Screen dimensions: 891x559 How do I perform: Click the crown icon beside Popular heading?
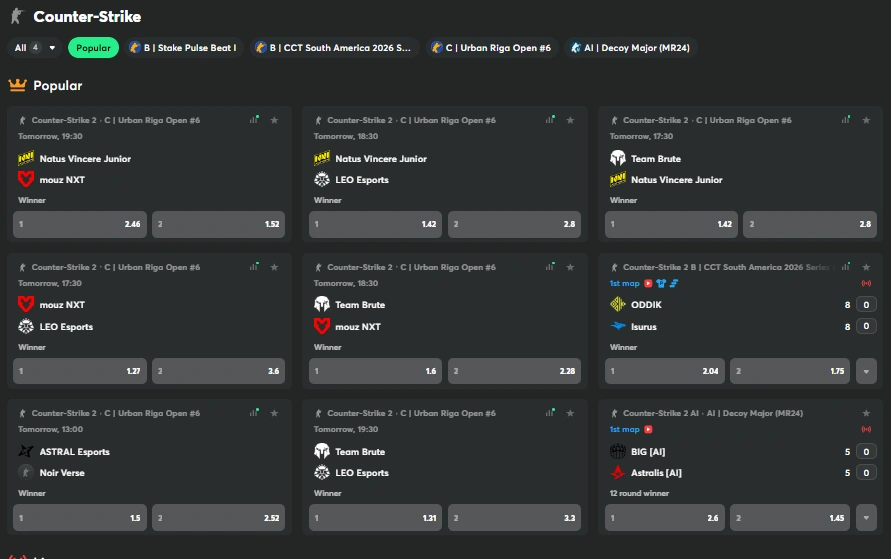[18, 85]
